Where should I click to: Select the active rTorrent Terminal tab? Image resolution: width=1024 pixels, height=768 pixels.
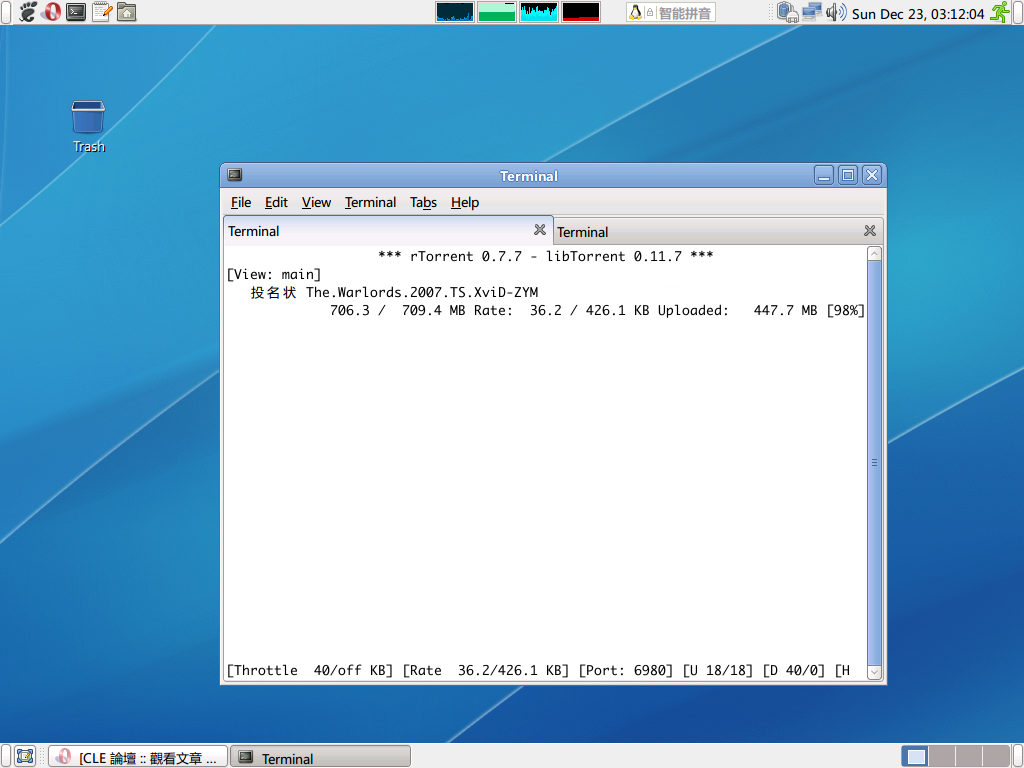tap(388, 231)
